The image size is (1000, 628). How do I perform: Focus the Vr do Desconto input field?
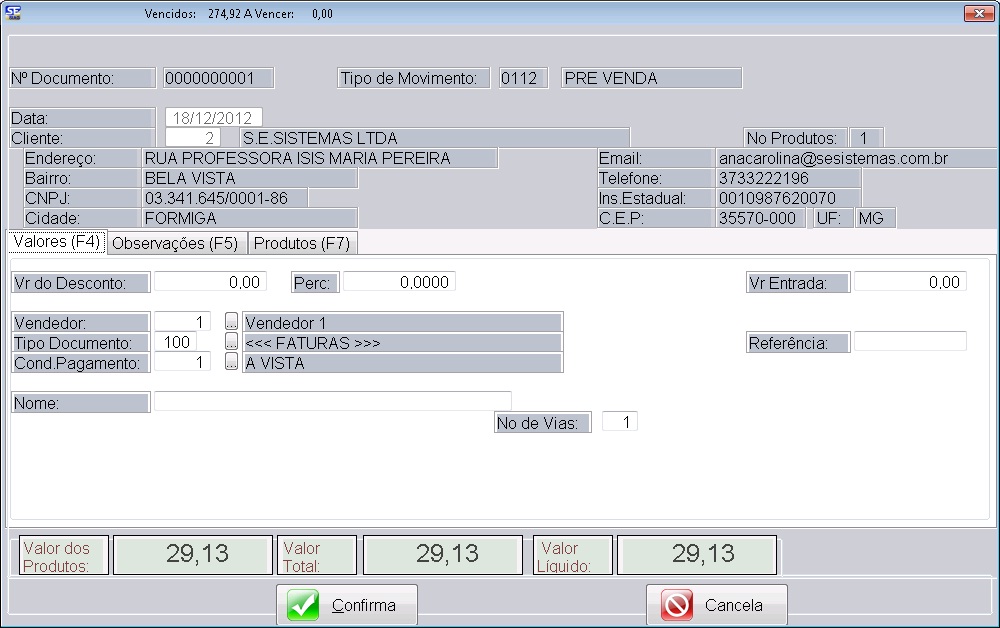click(210, 282)
